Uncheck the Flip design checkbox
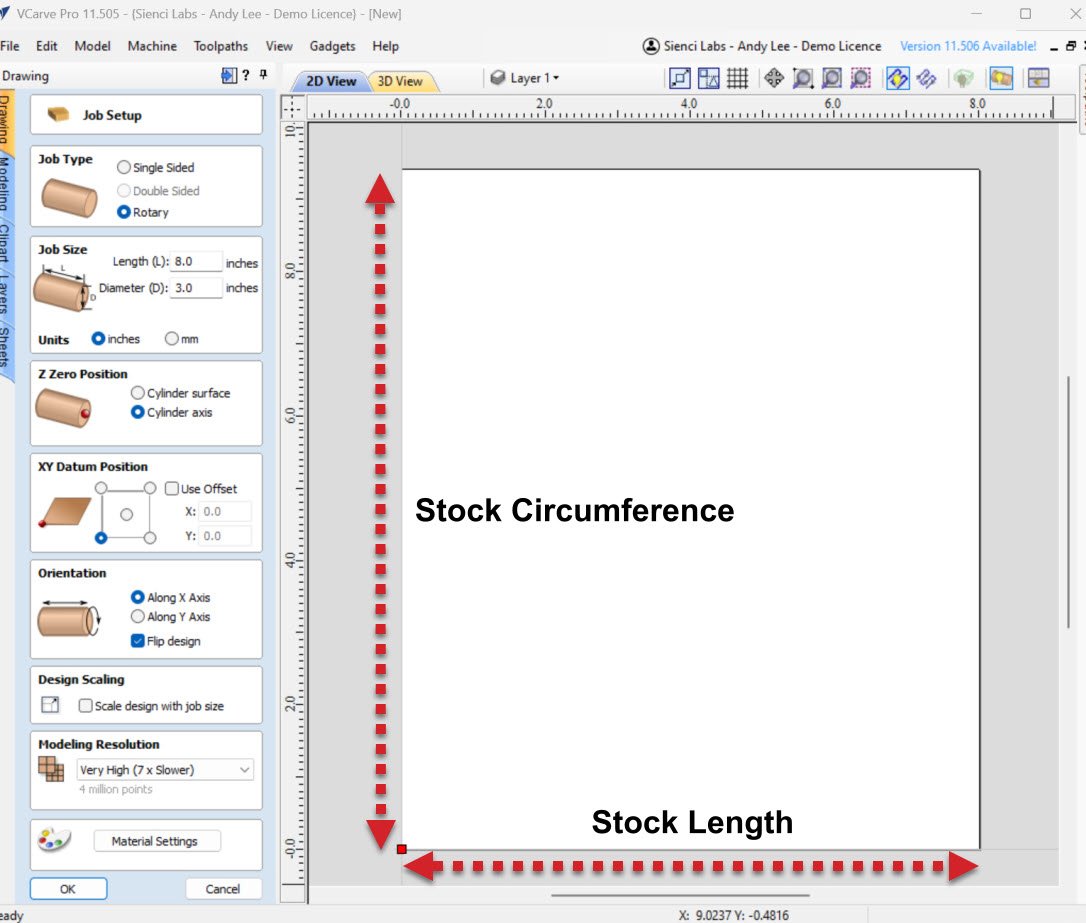The width and height of the screenshot is (1086, 923). pos(138,641)
